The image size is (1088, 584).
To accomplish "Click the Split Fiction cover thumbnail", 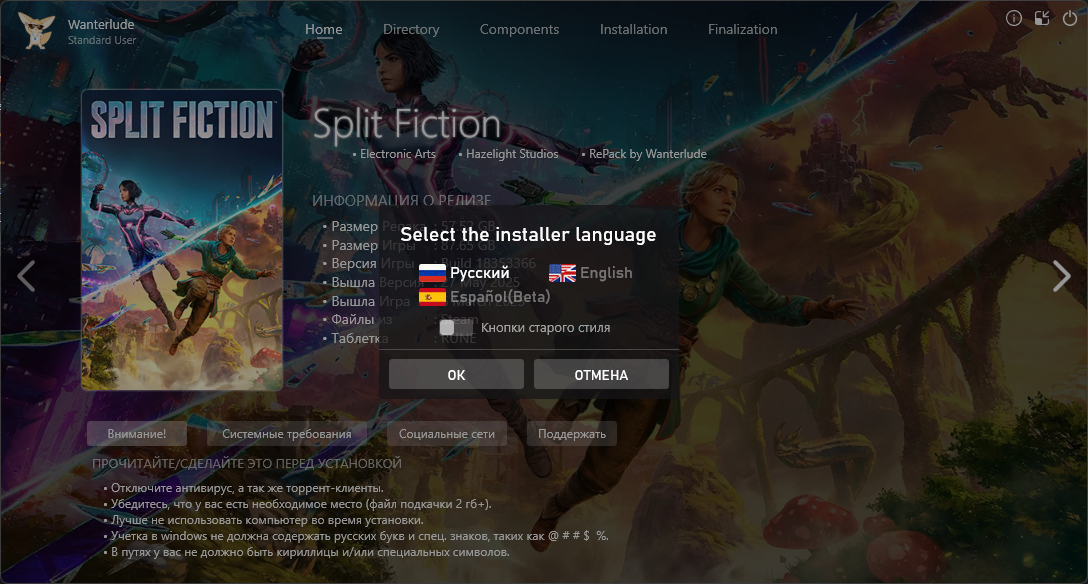I will (182, 240).
